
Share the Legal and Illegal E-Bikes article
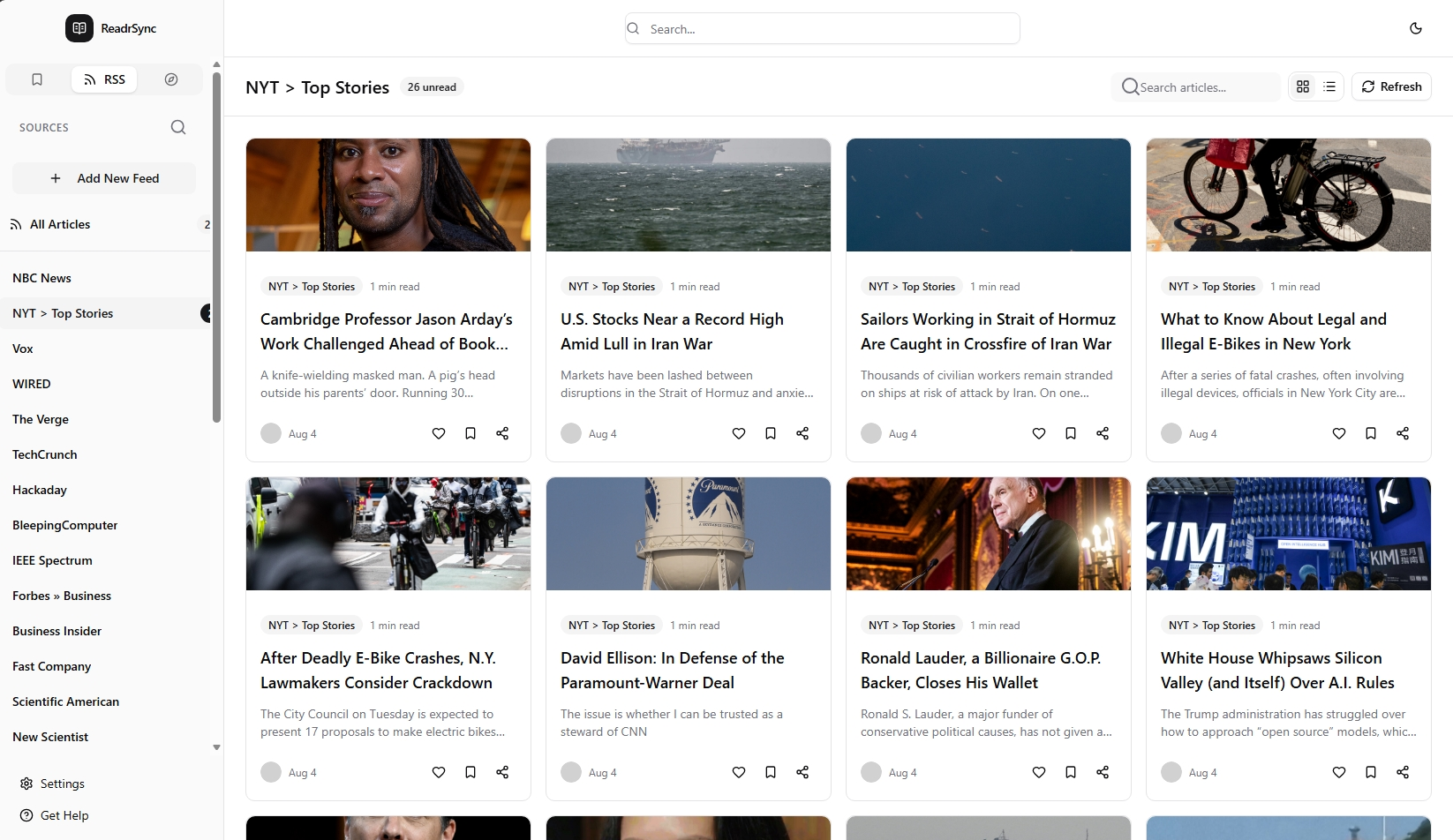(x=1403, y=433)
